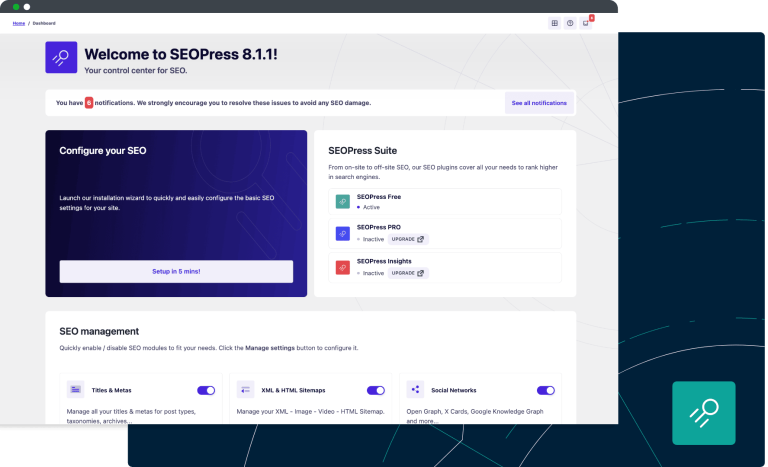The height and width of the screenshot is (467, 768).
Task: Start the Setup in 5 mins wizard
Action: (176, 271)
